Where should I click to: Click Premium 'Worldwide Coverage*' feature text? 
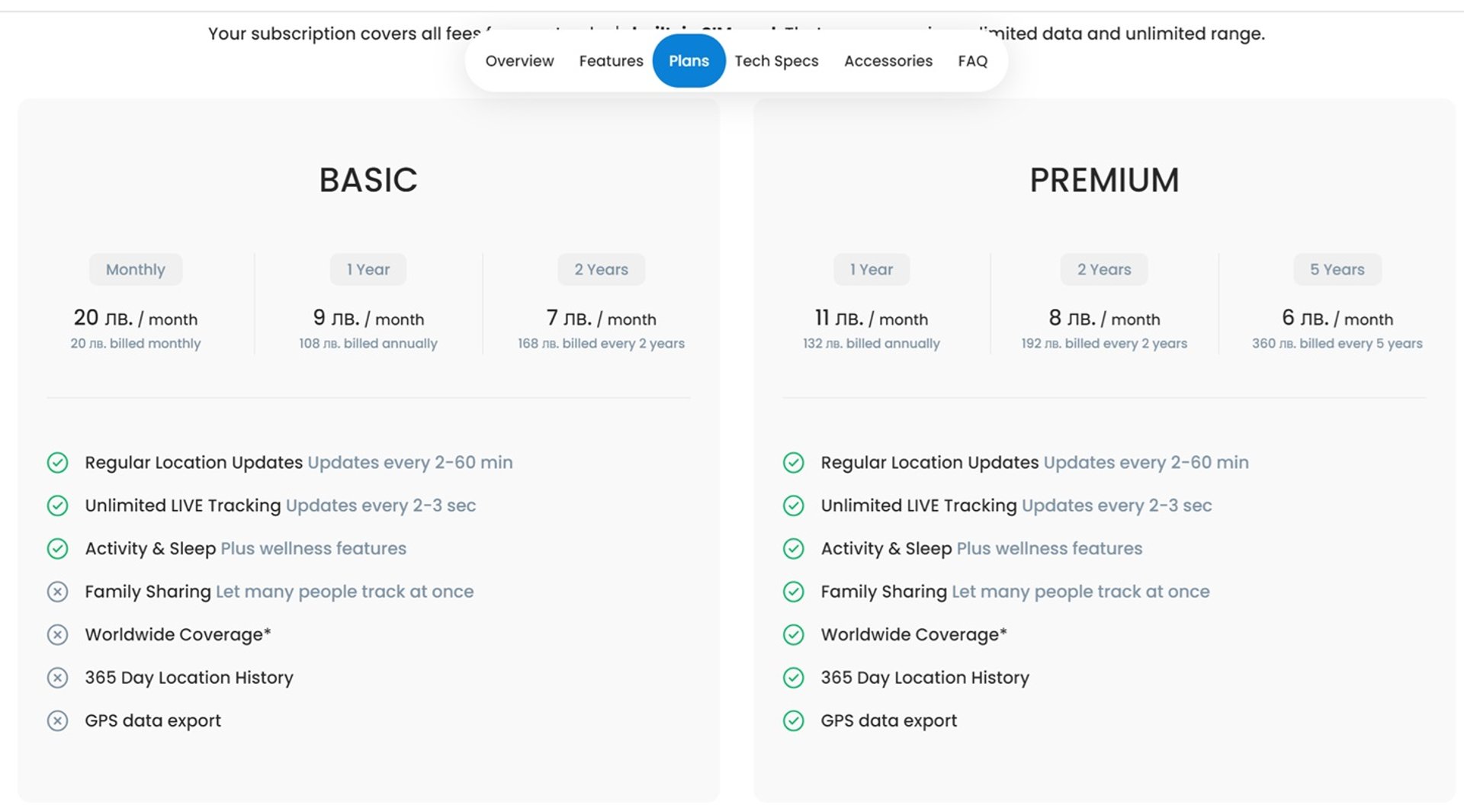[x=913, y=634]
